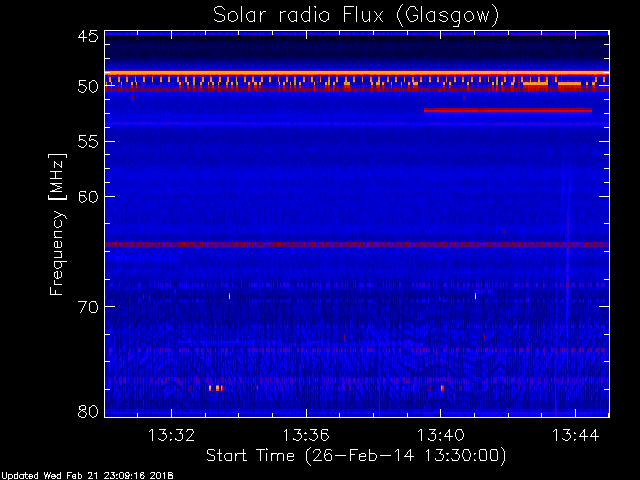Click the yellow spot near 69 MHz after 13:40
Screen dimensions: 640x480
pos(476,296)
